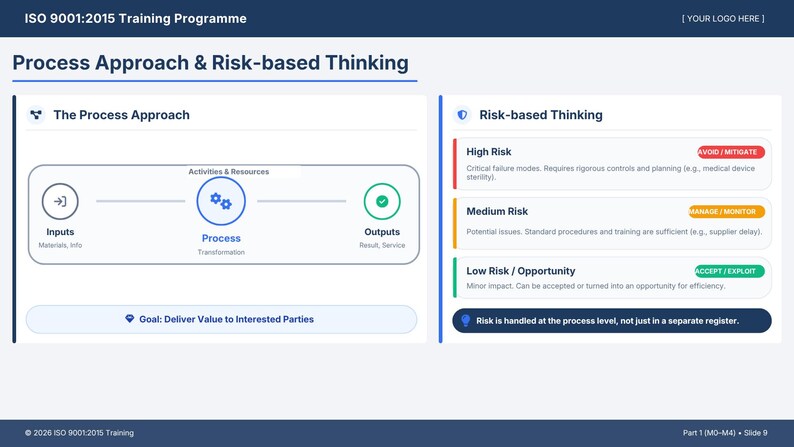
Task: Click the slide title Process Approach heading
Action: click(x=210, y=63)
